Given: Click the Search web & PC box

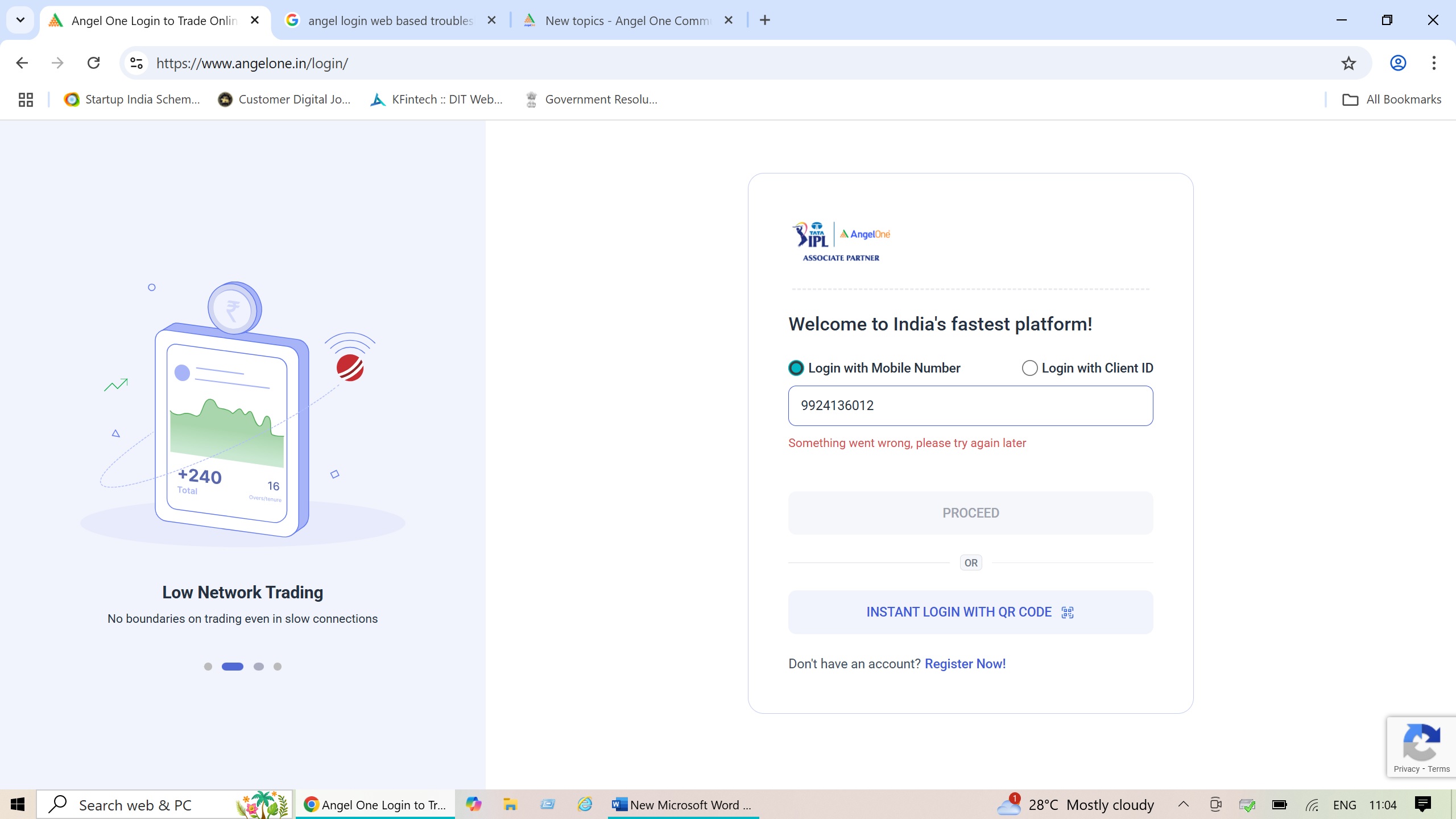Looking at the screenshot, I should 165,804.
